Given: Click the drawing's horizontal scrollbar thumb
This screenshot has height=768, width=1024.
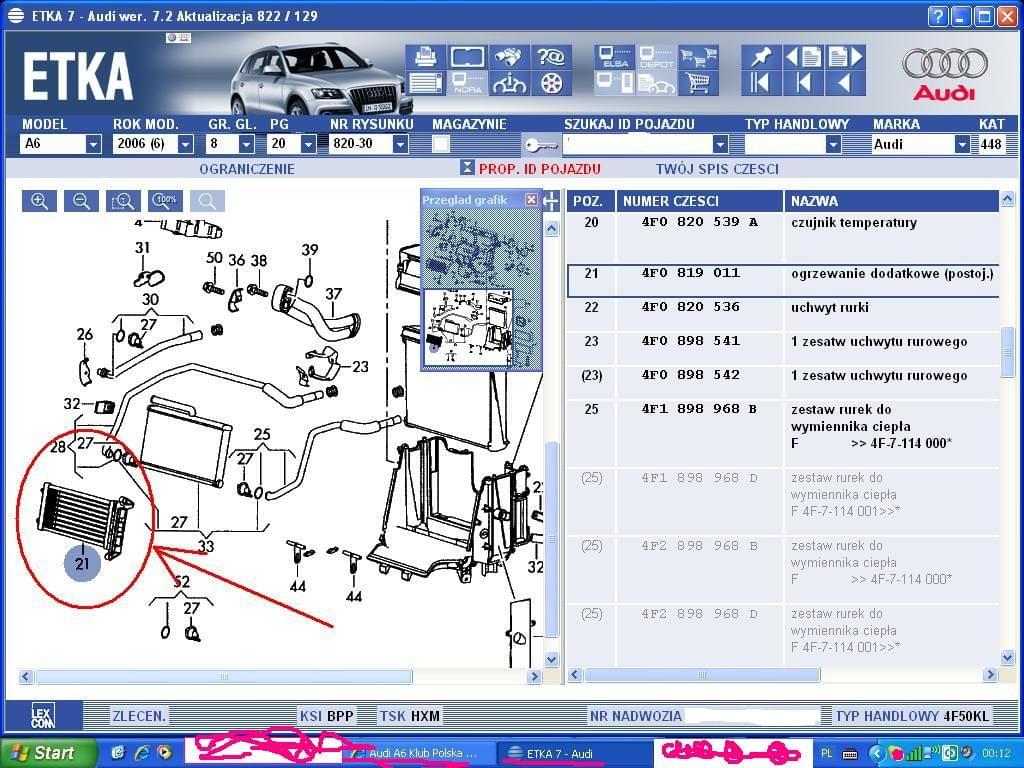Looking at the screenshot, I should click(224, 677).
